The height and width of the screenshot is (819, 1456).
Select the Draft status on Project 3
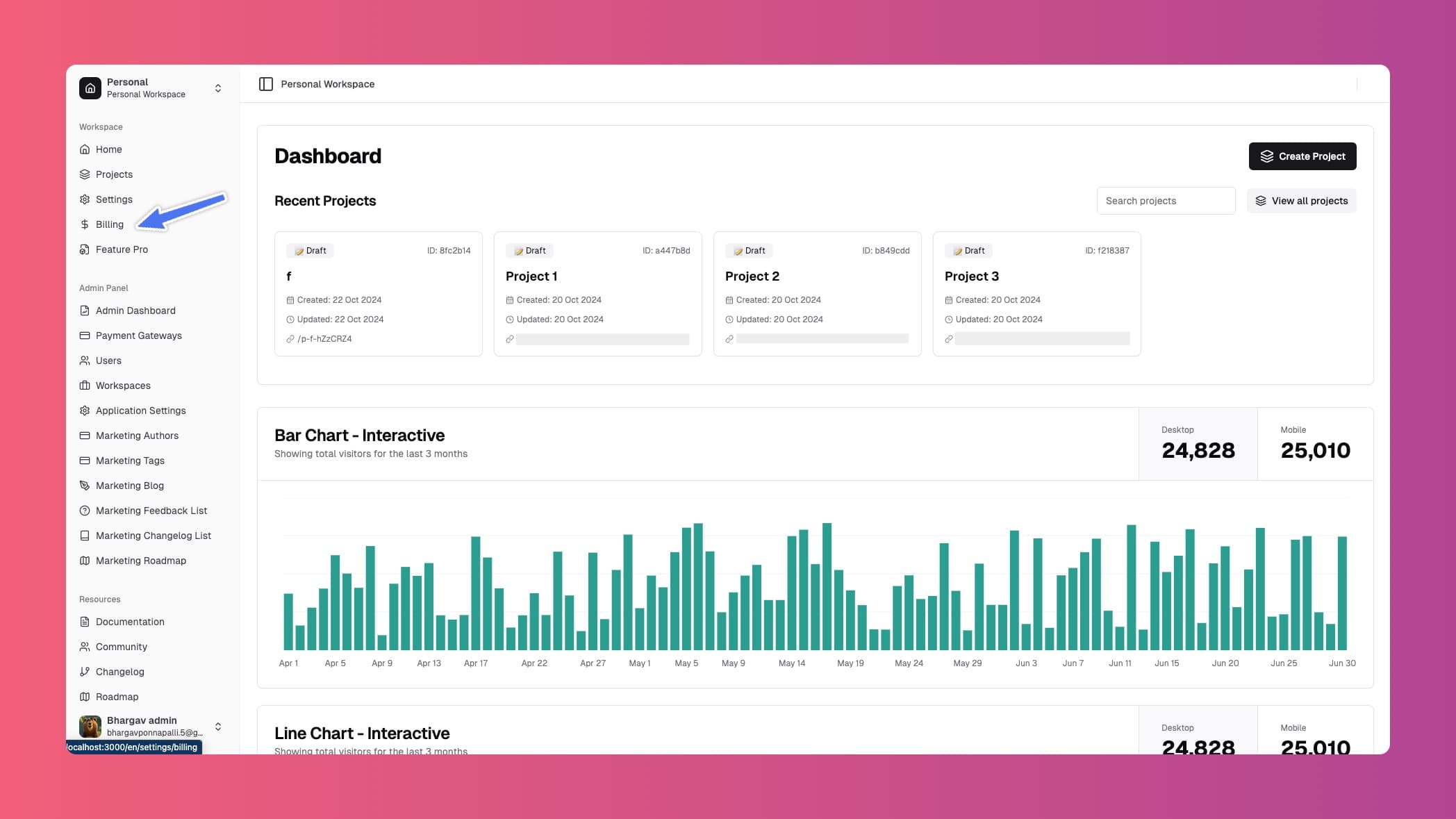[x=968, y=250]
